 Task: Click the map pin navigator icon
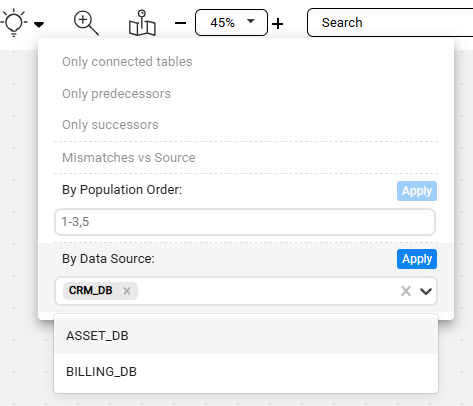[142, 23]
